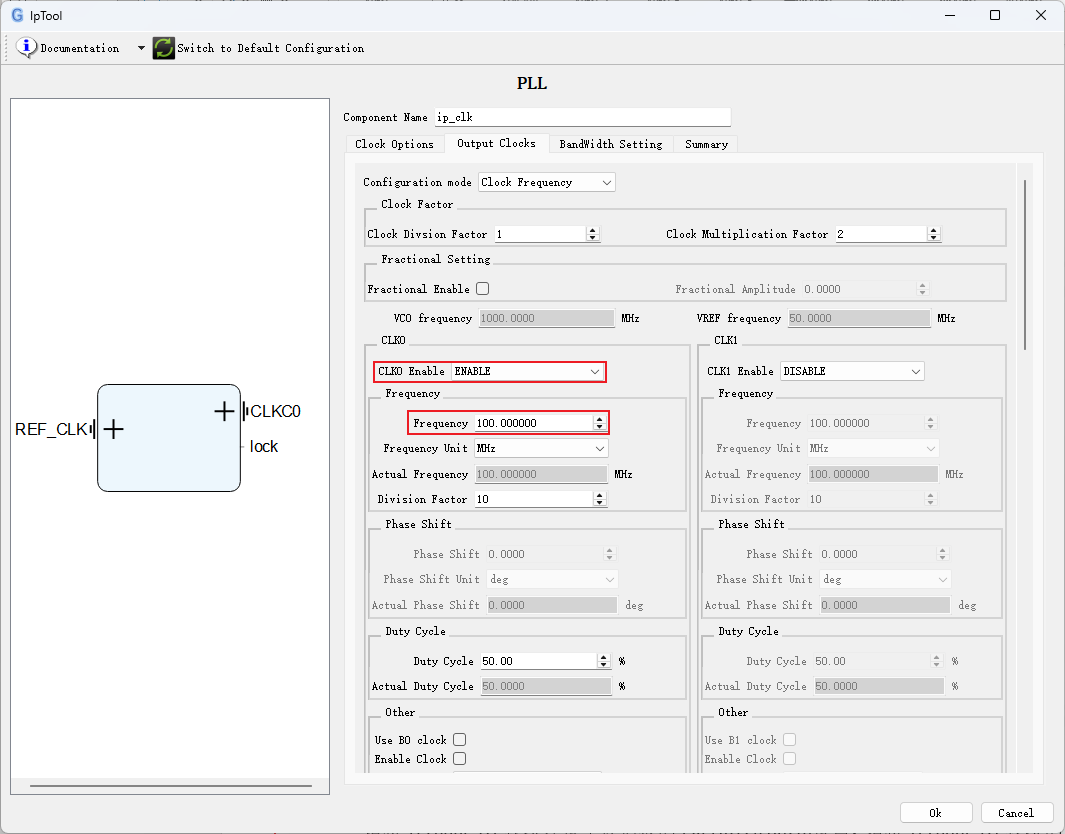Toggle CLK0 Enable Clock checkbox
Viewport: 1065px width, 834px height.
[x=460, y=759]
